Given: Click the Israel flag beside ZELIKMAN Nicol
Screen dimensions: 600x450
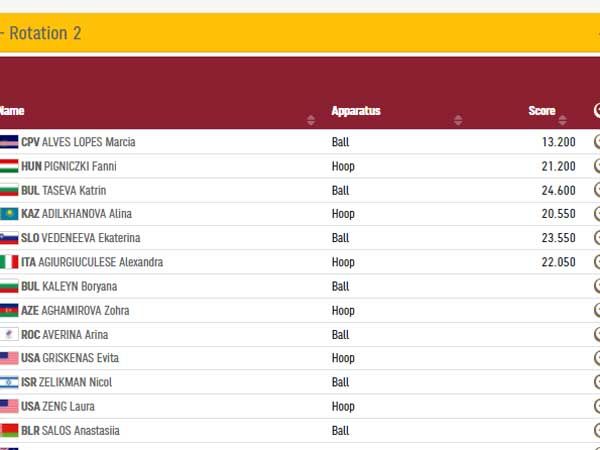Looking at the screenshot, I should 9,382.
